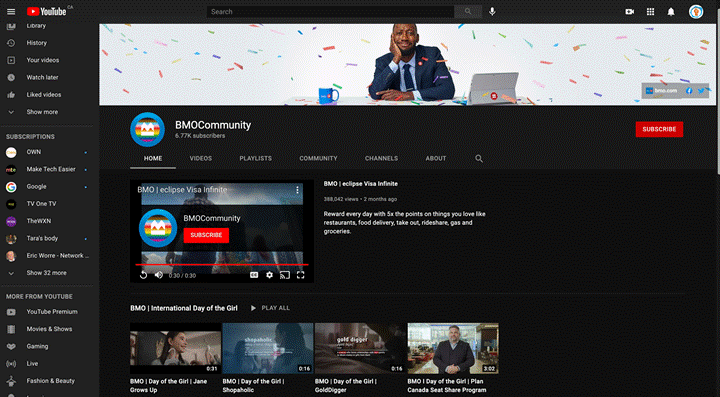Open the YouTube apps grid
The height and width of the screenshot is (397, 720).
click(650, 12)
